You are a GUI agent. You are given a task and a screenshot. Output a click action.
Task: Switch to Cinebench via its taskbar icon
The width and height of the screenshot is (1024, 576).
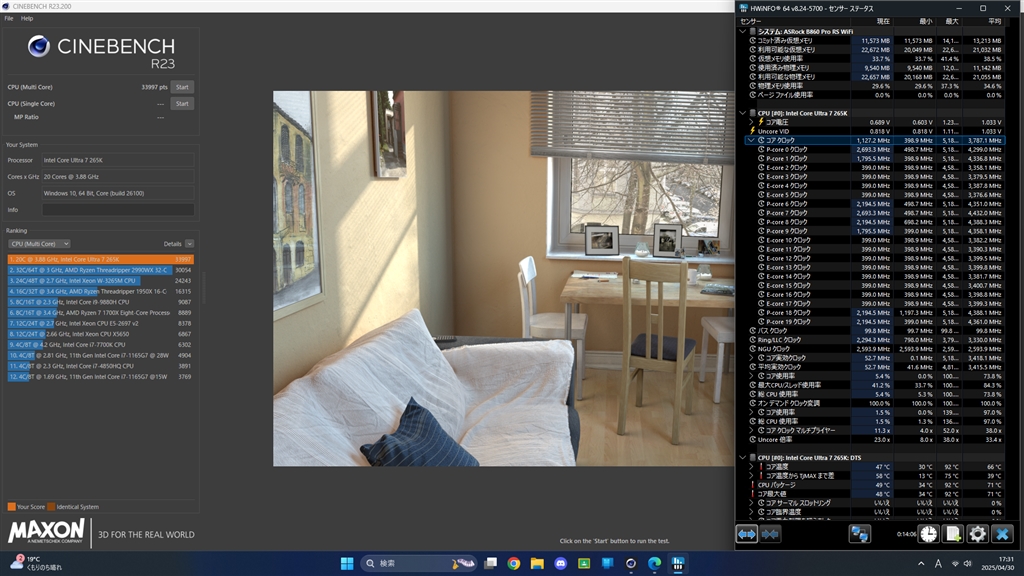click(x=631, y=563)
